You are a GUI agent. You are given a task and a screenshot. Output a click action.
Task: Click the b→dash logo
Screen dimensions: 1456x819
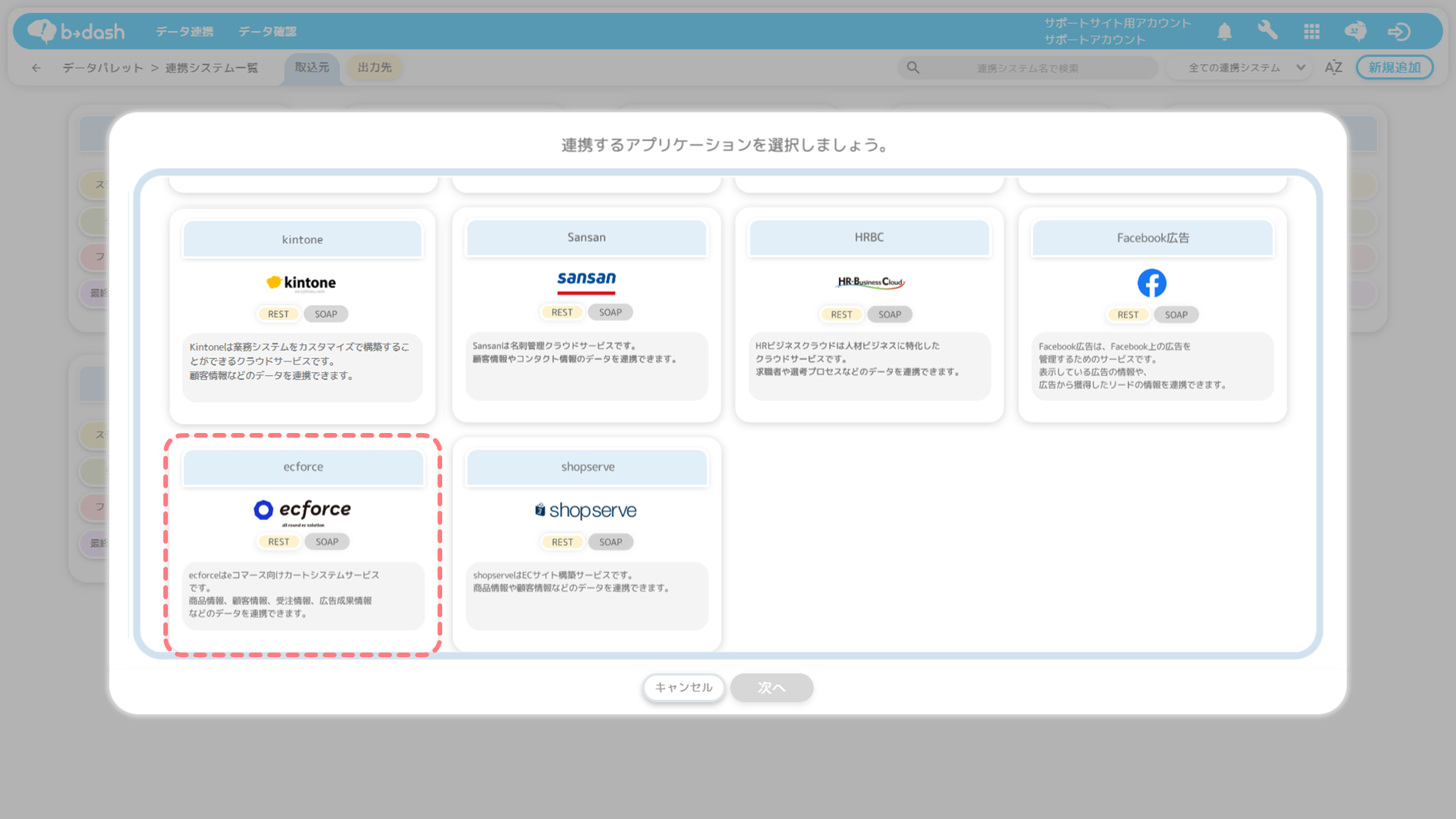(75, 31)
